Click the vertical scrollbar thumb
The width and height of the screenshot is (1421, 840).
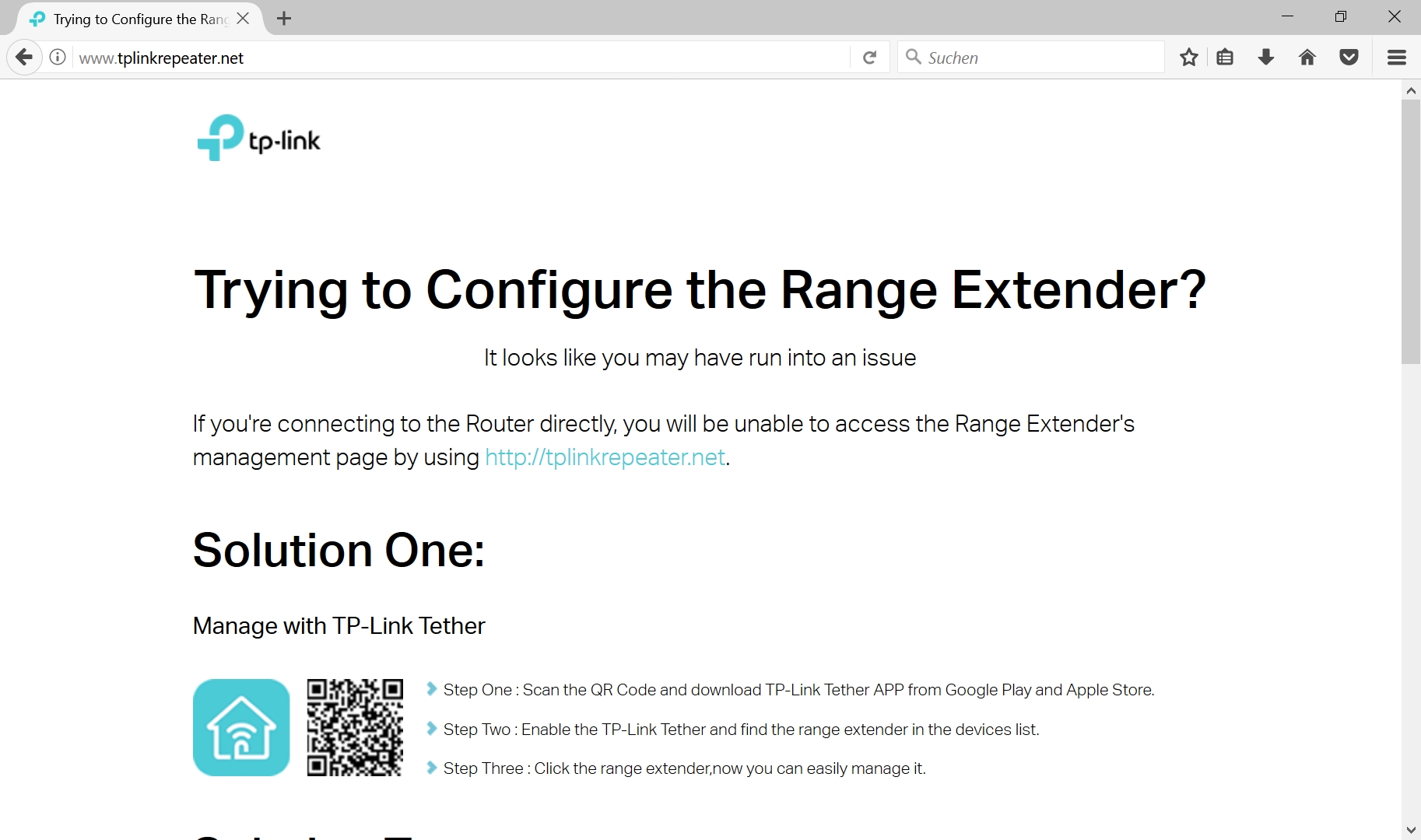click(x=1411, y=232)
